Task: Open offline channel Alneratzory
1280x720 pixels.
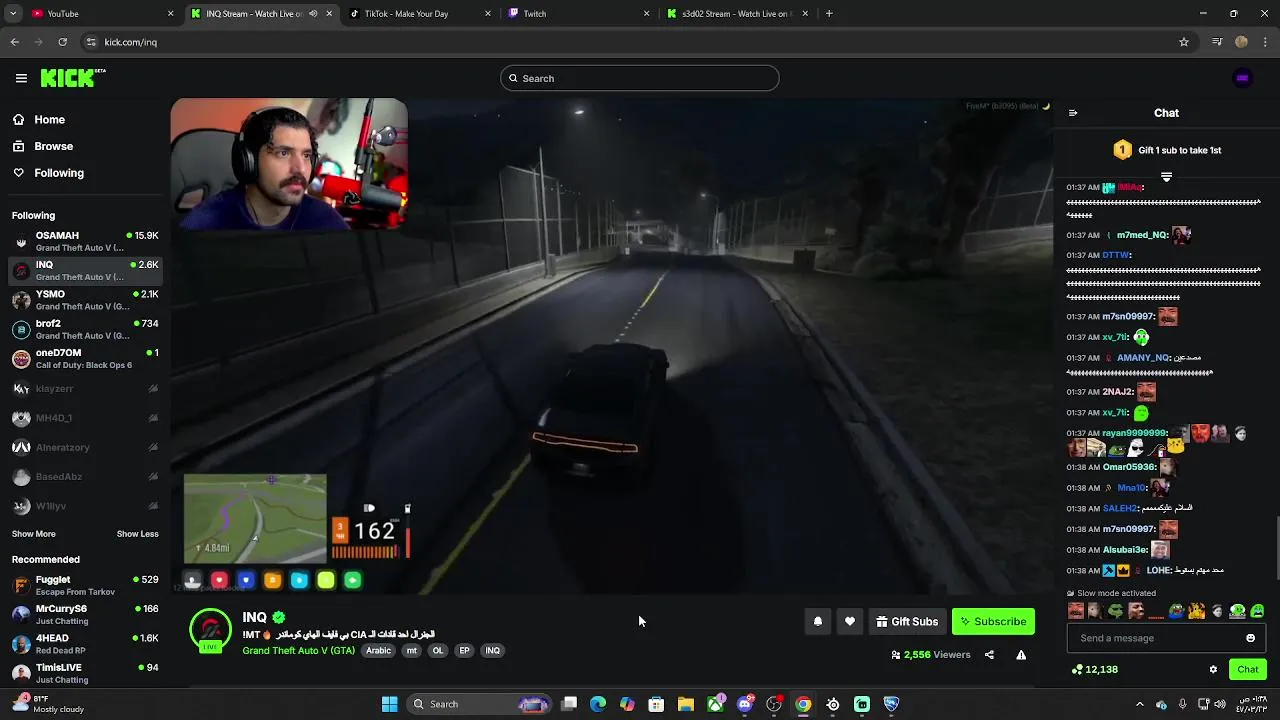Action: pyautogui.click(x=84, y=447)
